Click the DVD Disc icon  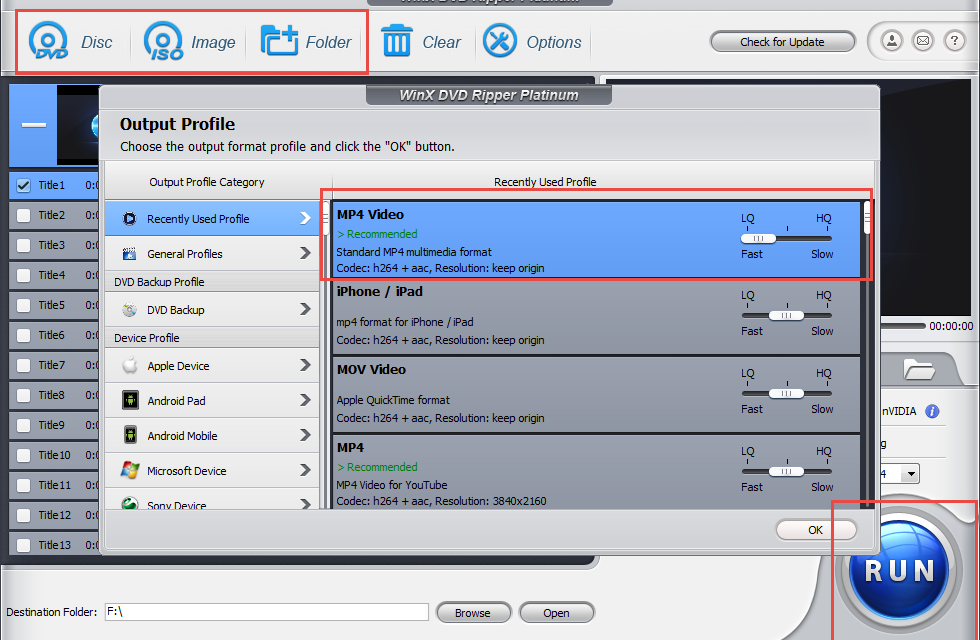(x=47, y=42)
